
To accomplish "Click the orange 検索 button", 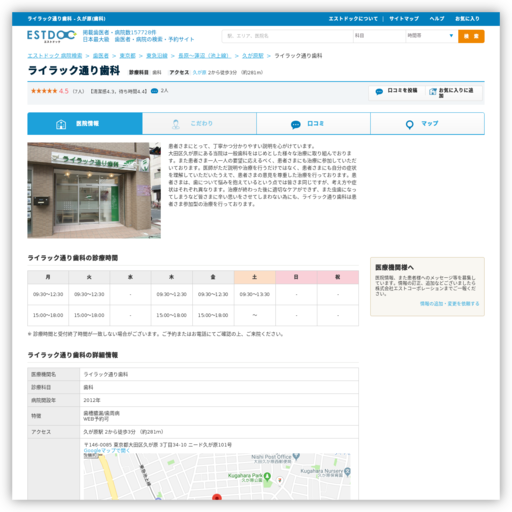I will click(x=471, y=36).
